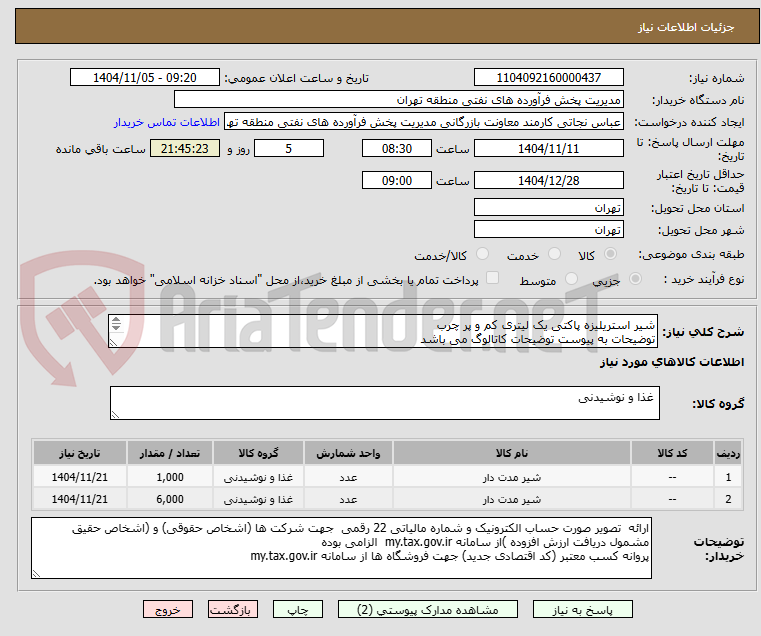Click the پاسخ به نیاز button
This screenshot has width=761, height=636.
582,609
